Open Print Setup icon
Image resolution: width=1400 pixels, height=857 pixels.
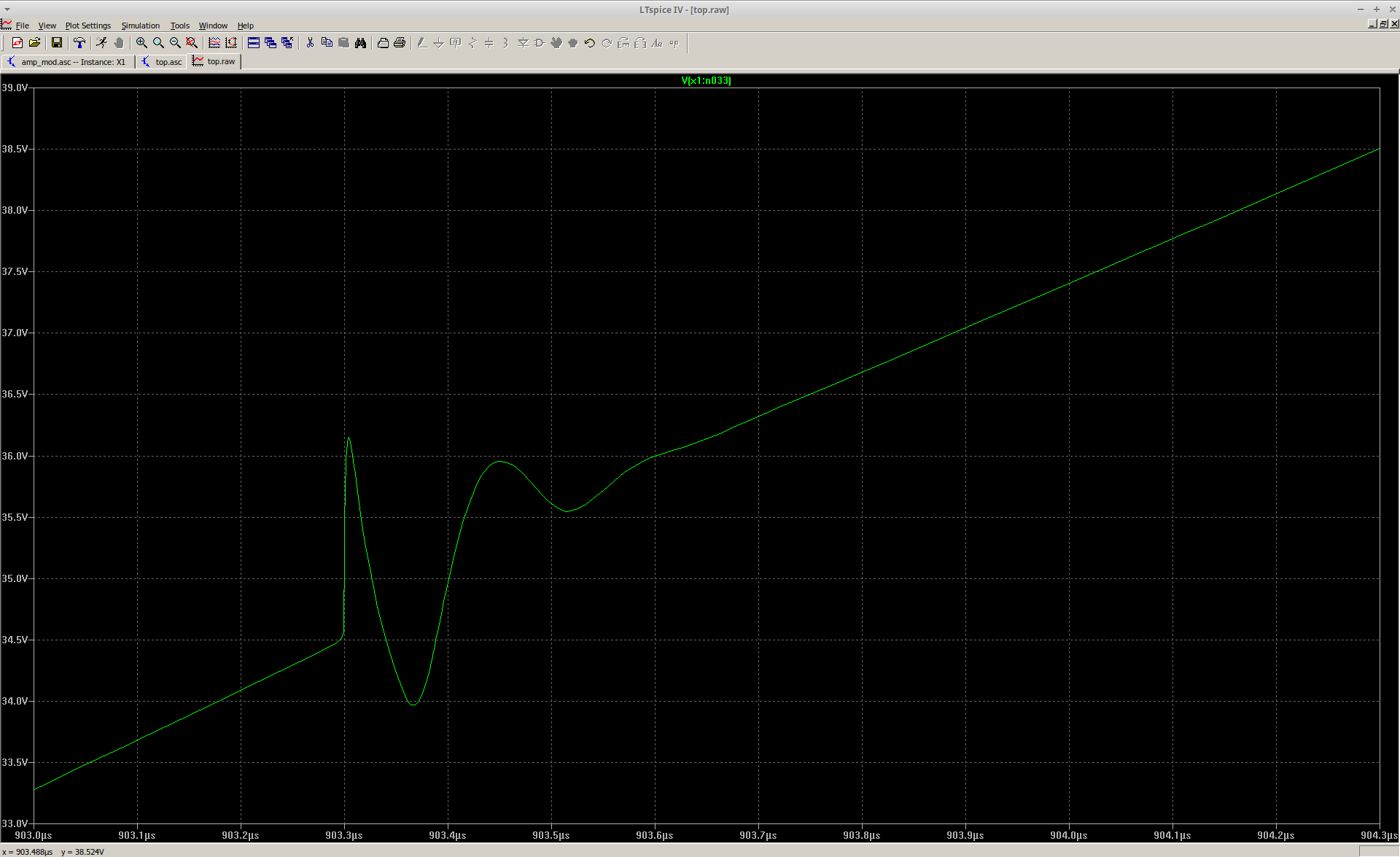[383, 43]
